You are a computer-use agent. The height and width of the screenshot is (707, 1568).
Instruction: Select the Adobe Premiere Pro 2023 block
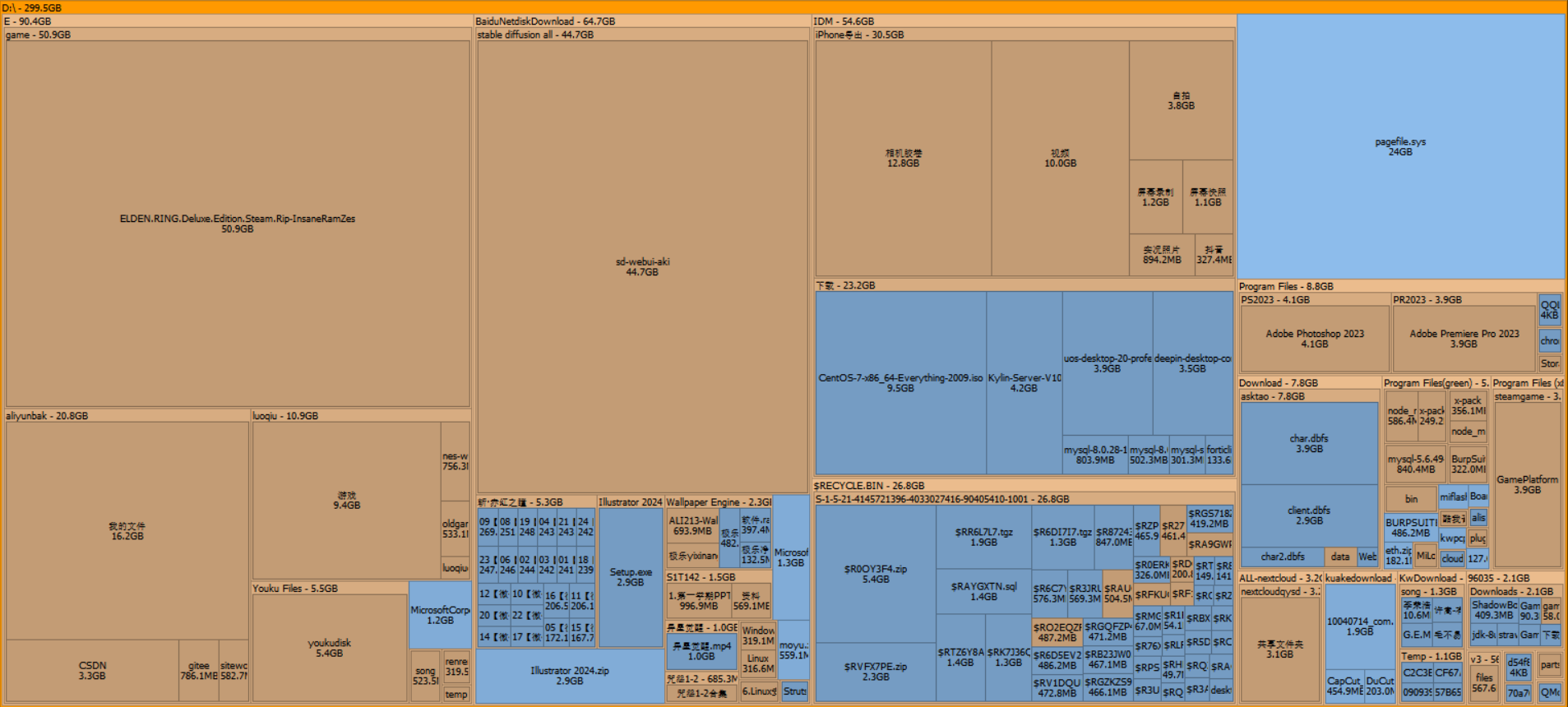(x=1464, y=339)
